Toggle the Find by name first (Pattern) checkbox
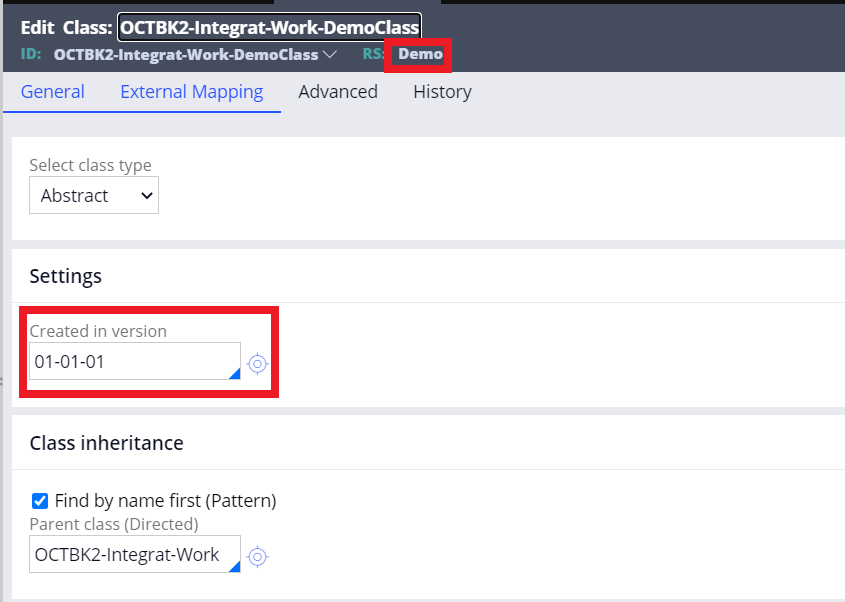 (40, 500)
